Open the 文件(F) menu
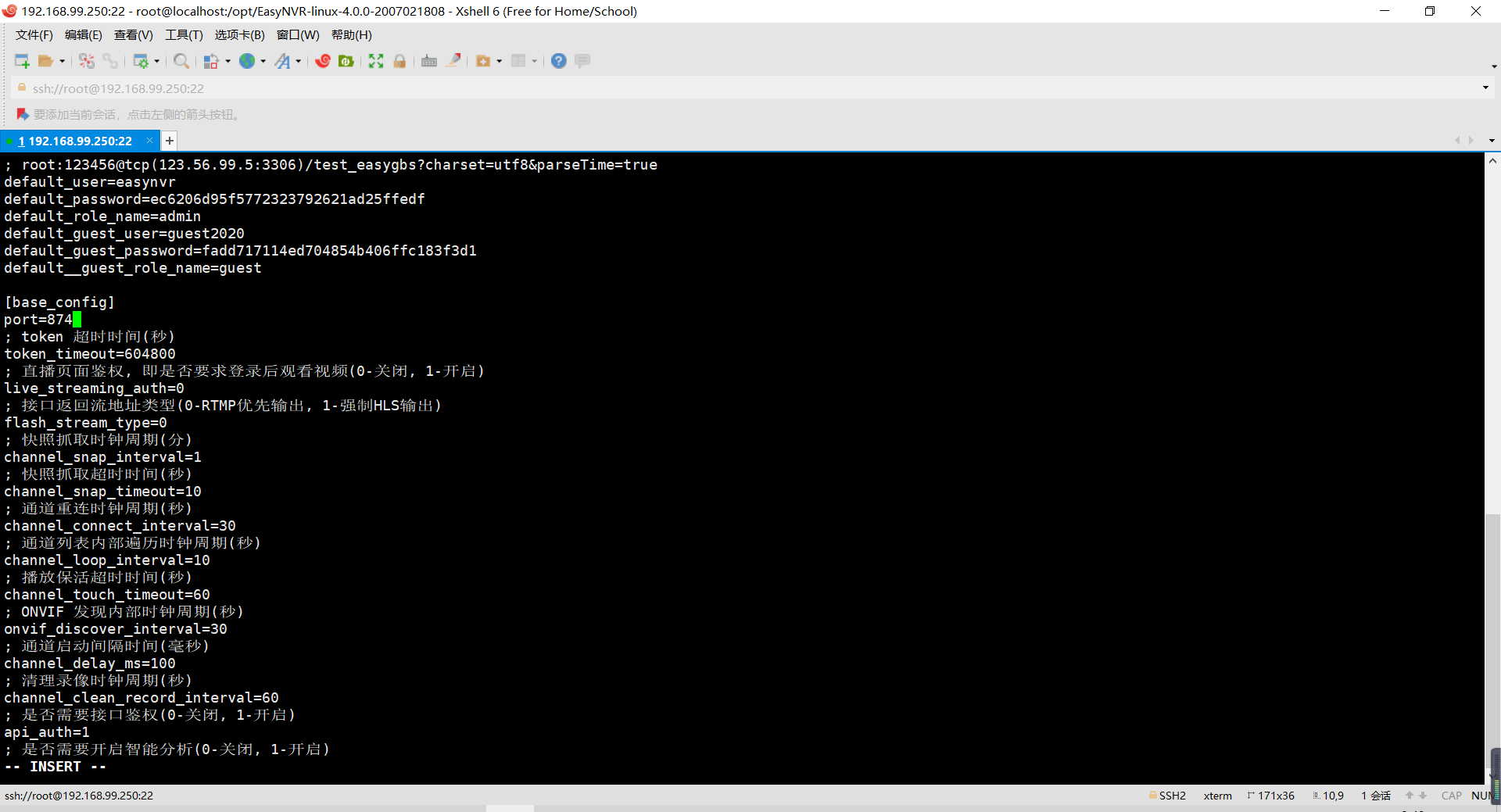The image size is (1501, 812). (34, 35)
